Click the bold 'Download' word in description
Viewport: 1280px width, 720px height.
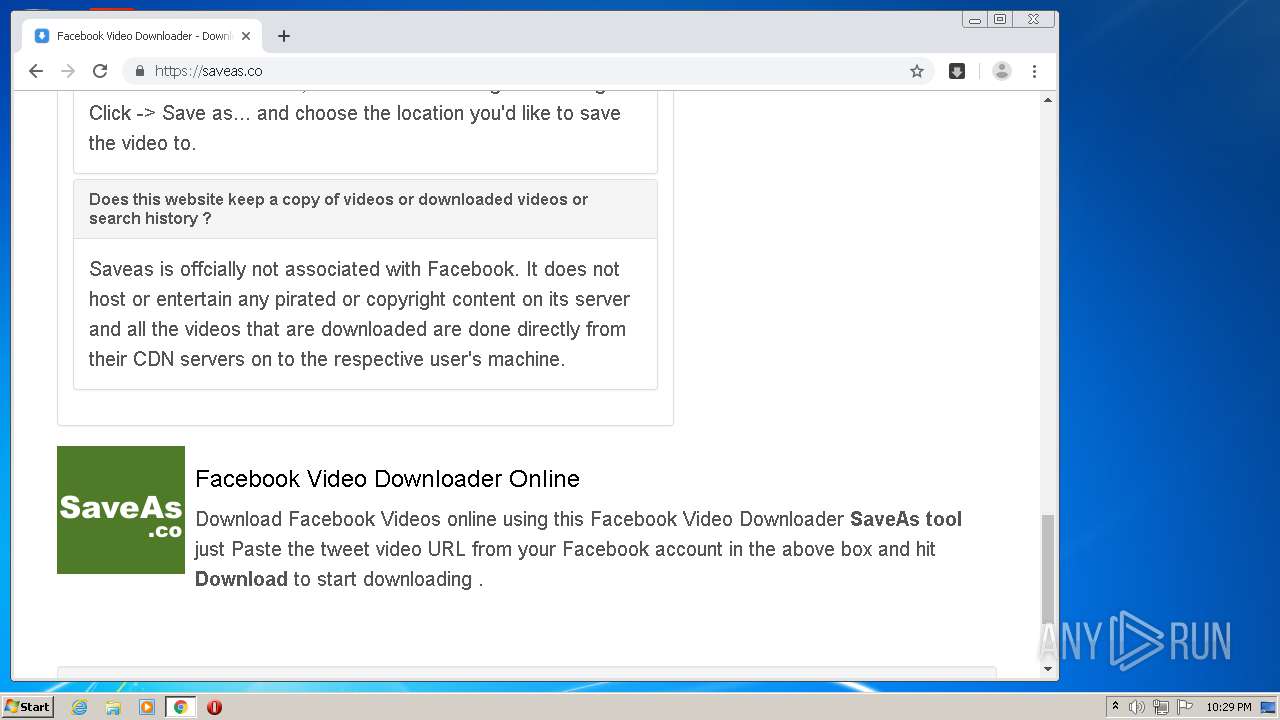(241, 579)
